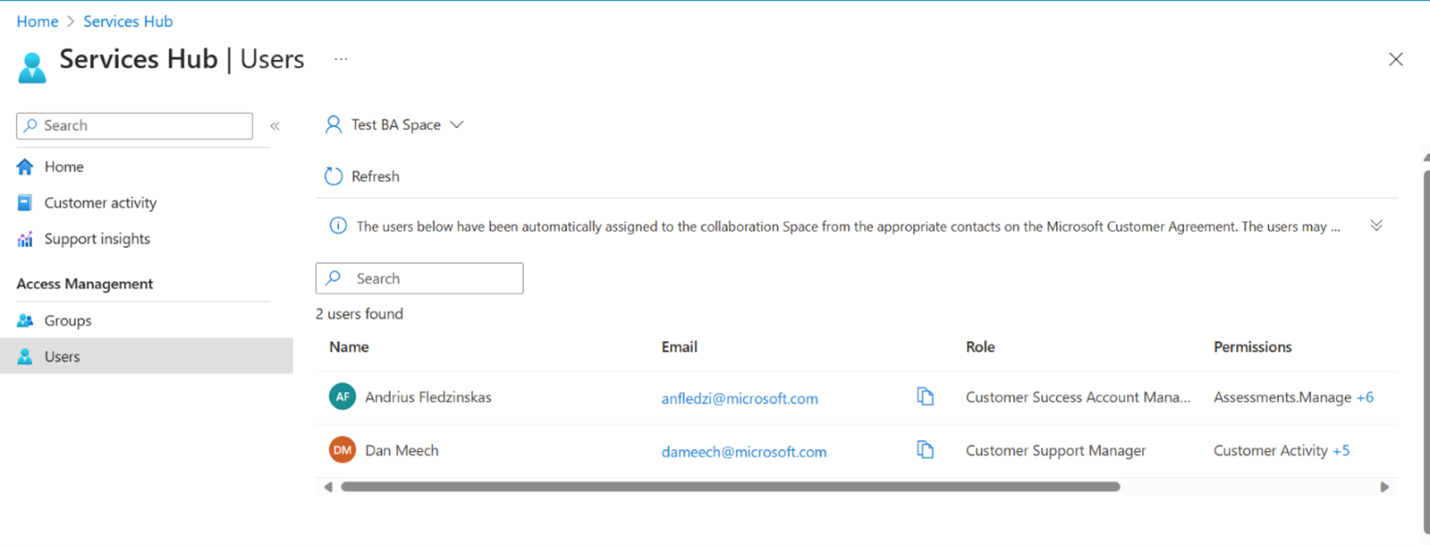Click the '2 users found' count text
This screenshot has height=545, width=1430.
[359, 314]
